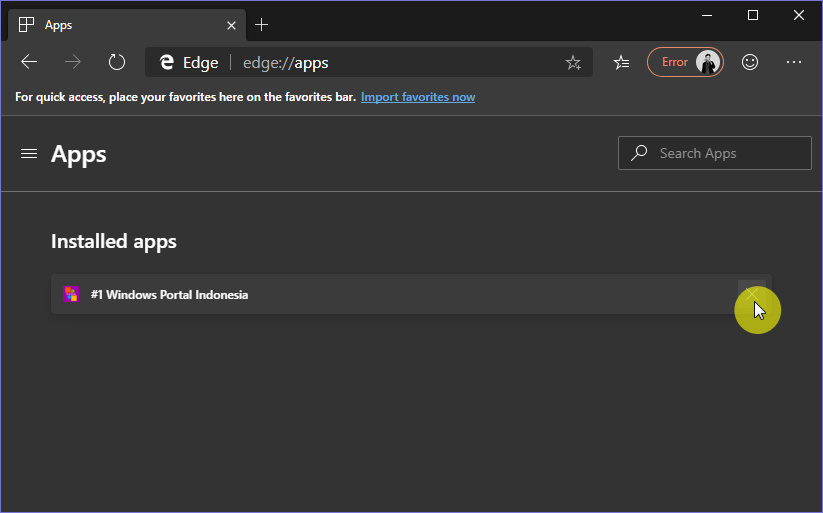The width and height of the screenshot is (823, 513).
Task: Click the edge://apps address bar
Action: [368, 62]
